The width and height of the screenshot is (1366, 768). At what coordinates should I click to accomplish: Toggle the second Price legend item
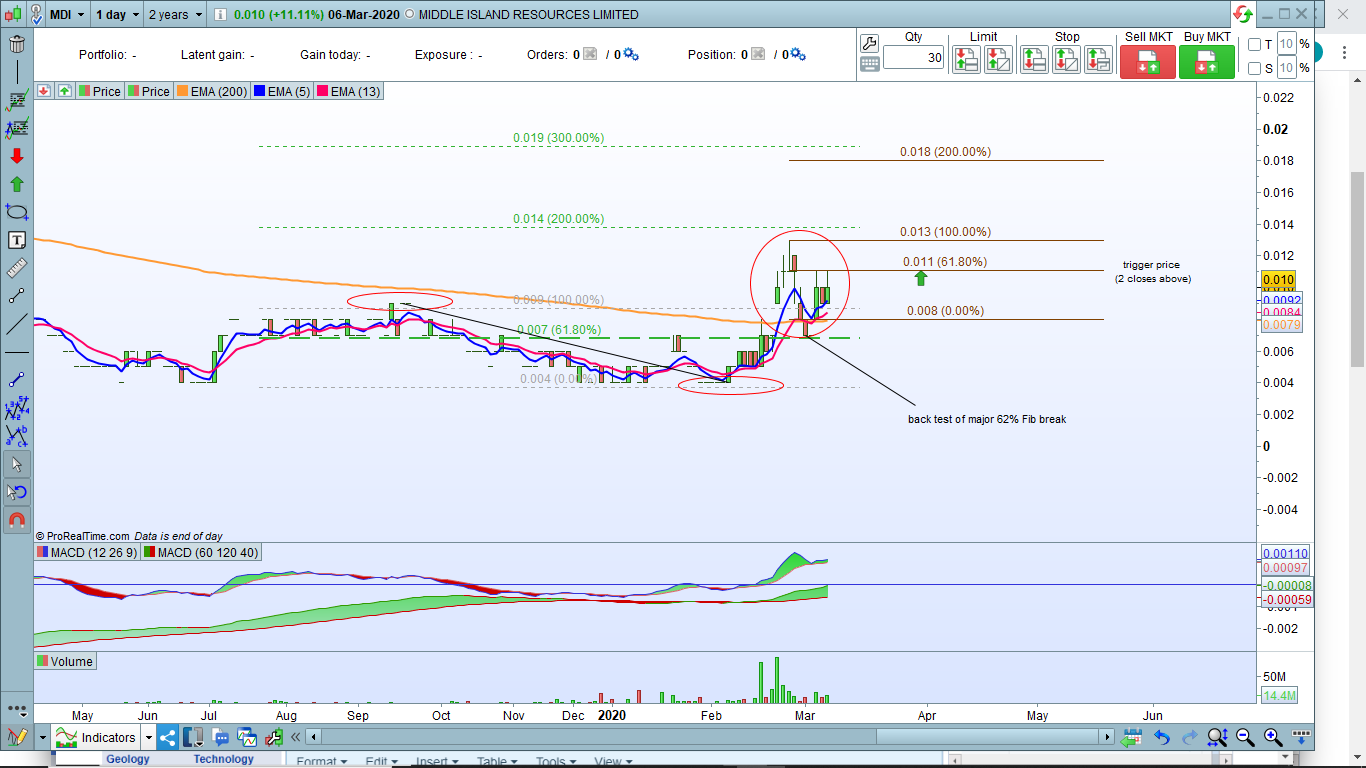point(148,91)
